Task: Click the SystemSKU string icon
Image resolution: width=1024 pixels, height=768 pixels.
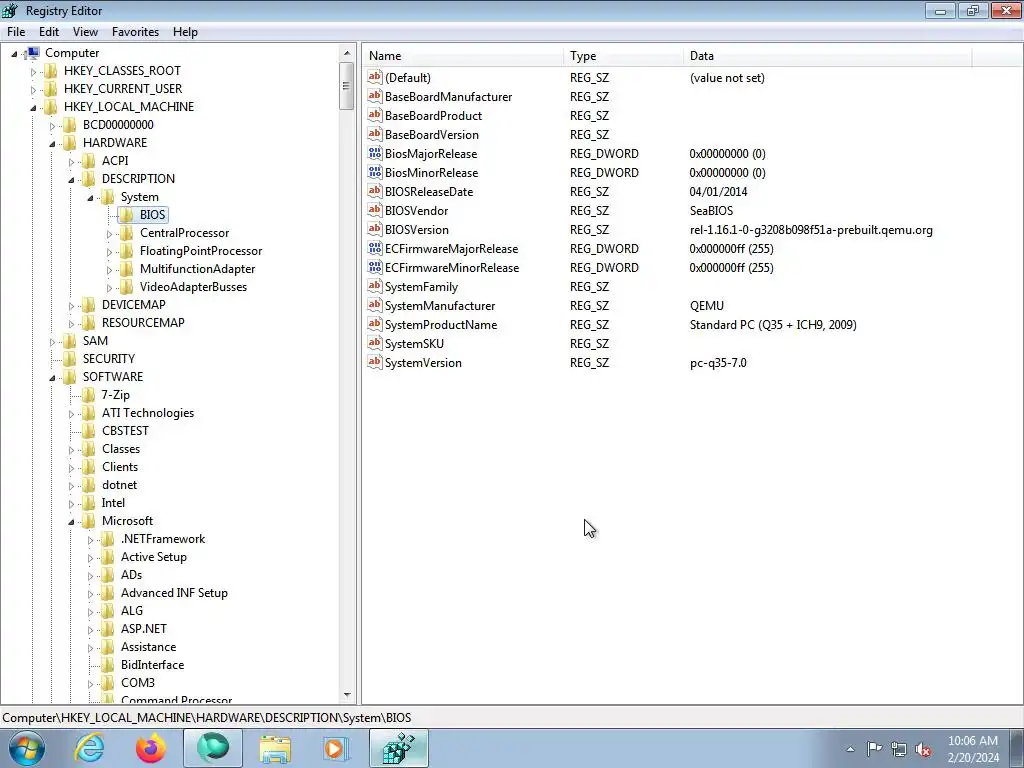Action: [x=374, y=343]
